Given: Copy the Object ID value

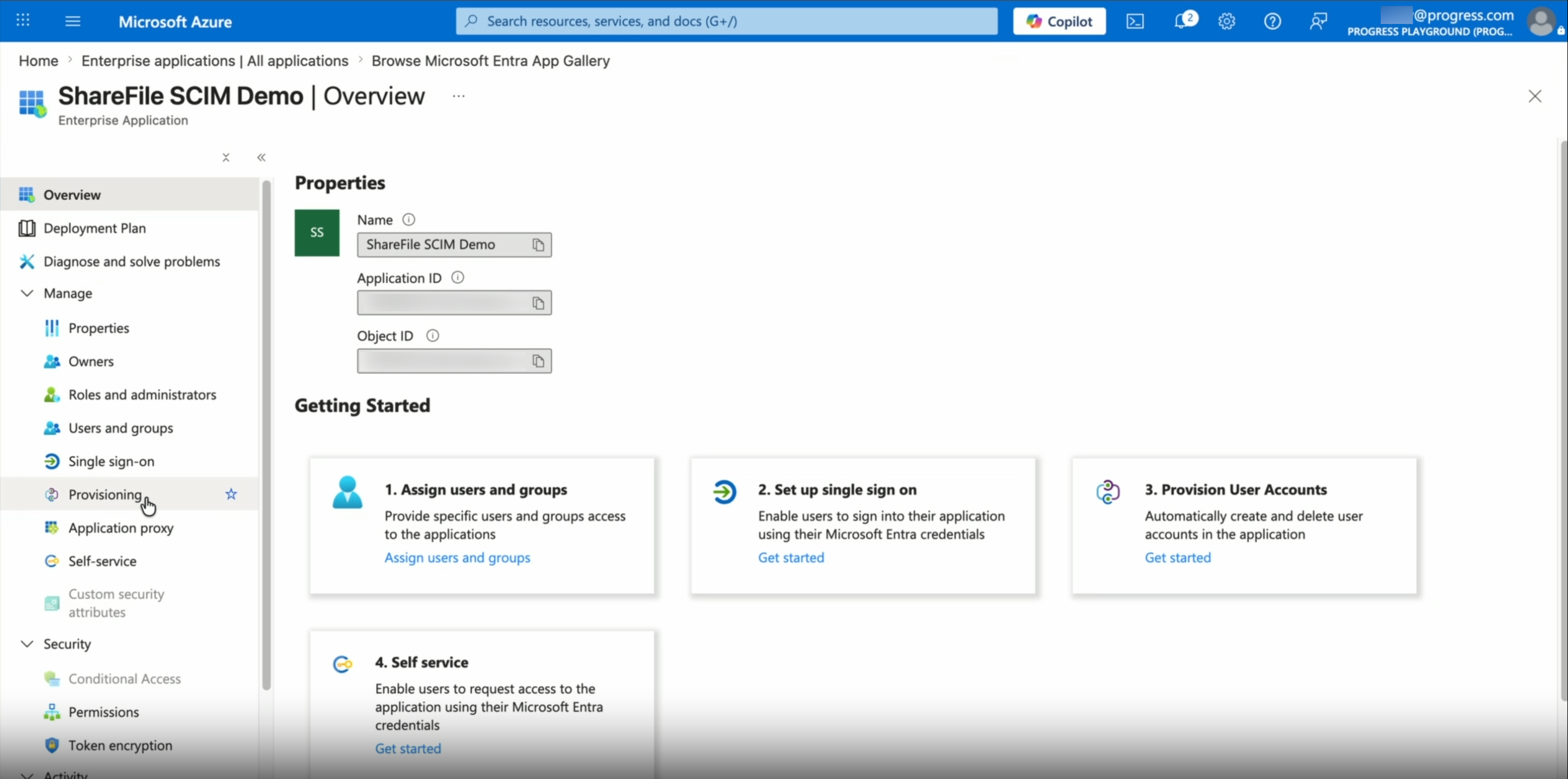Looking at the screenshot, I should (538, 361).
